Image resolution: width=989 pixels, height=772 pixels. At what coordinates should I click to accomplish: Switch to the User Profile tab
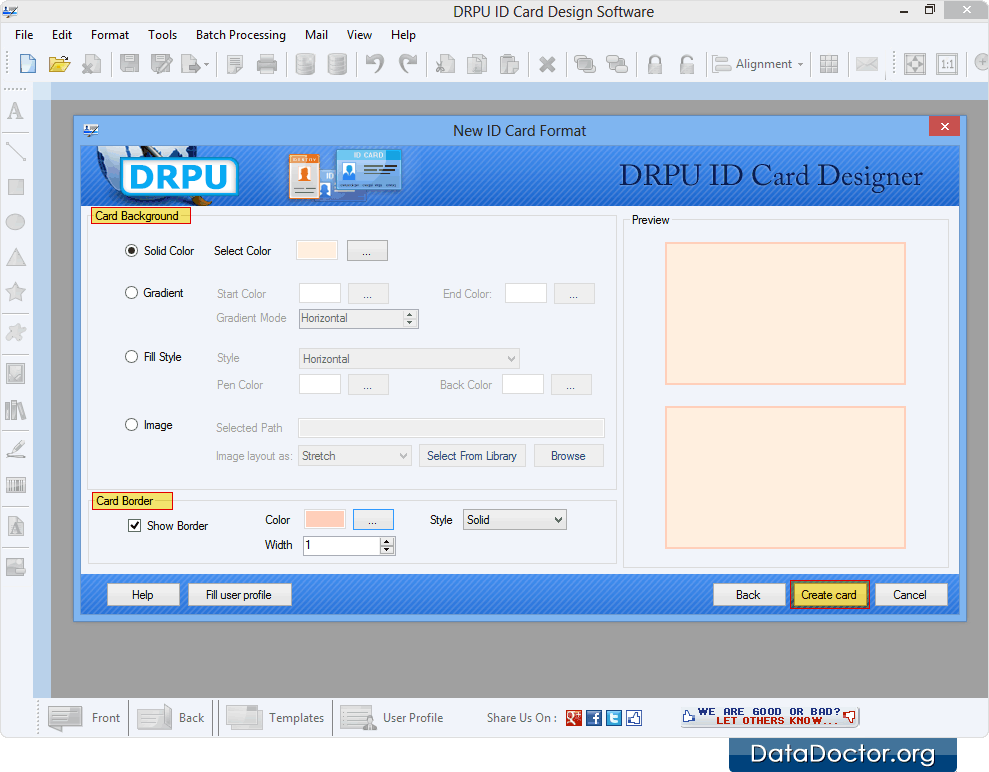pos(392,718)
